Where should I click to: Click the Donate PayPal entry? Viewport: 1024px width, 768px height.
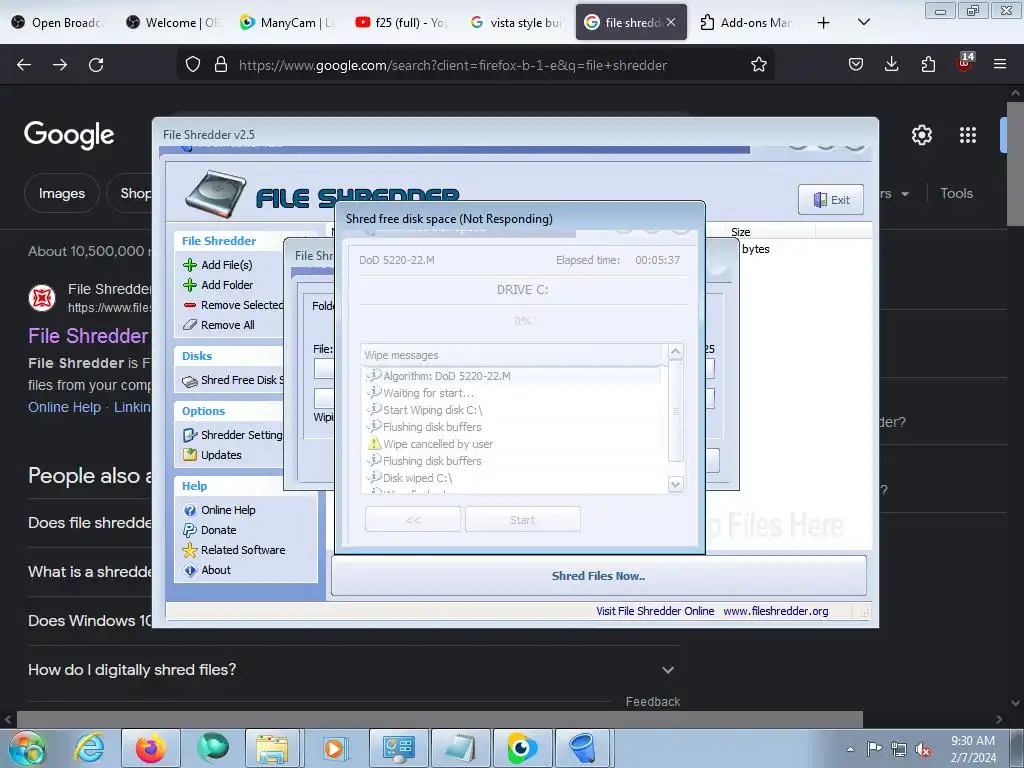(x=210, y=530)
